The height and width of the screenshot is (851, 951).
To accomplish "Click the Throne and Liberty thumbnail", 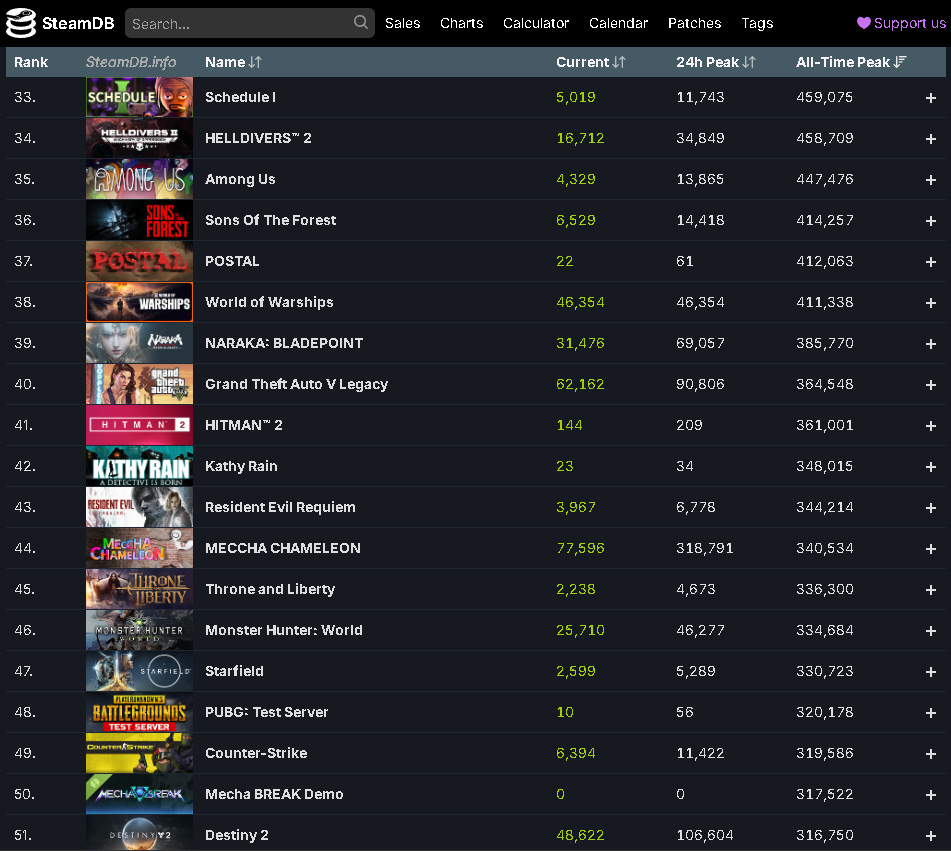I will tap(139, 589).
